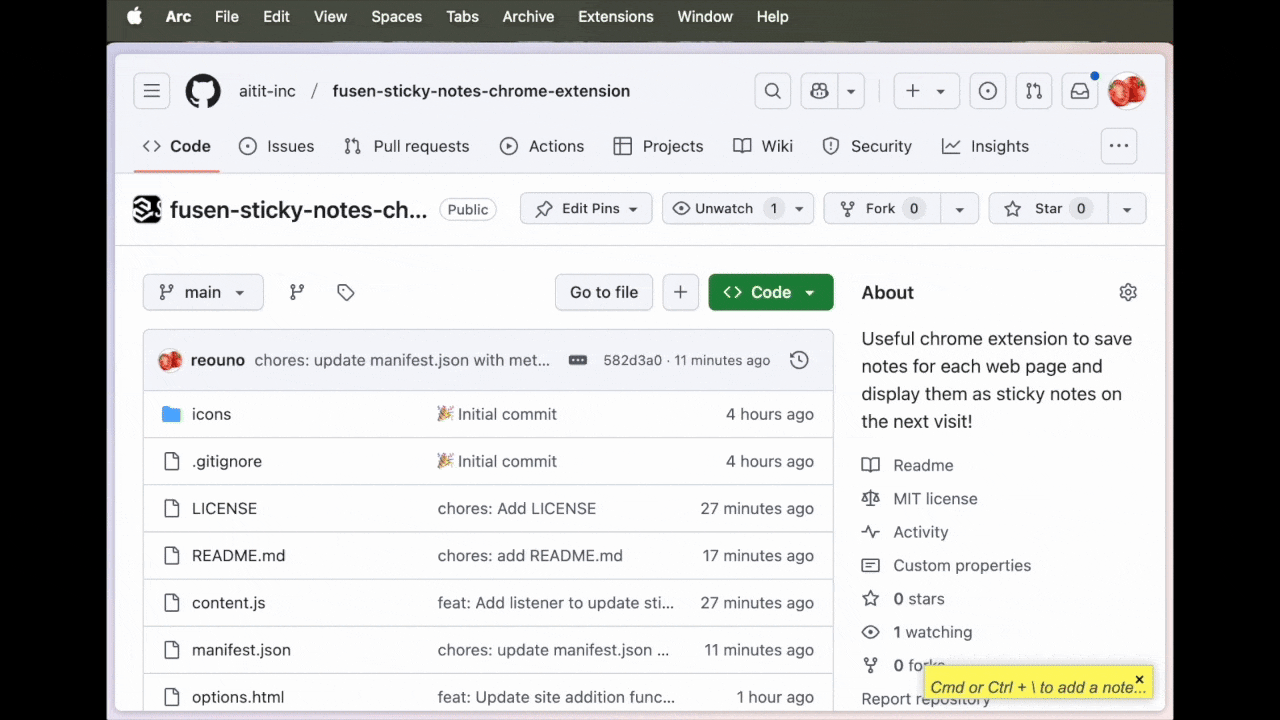Open the search icon in the header

(772, 91)
